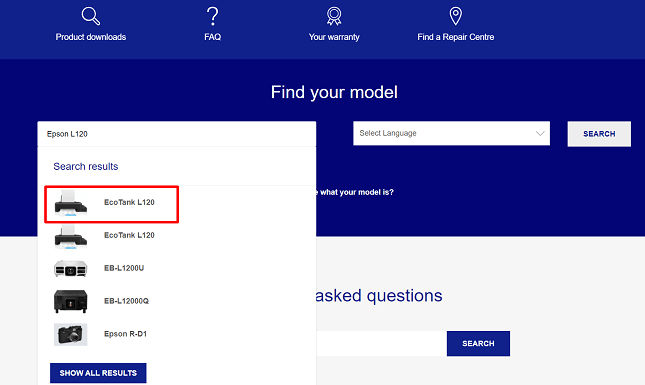Click the Epson R-D1 camera thumbnail
Viewport: 645px width, 385px height.
[x=71, y=334]
